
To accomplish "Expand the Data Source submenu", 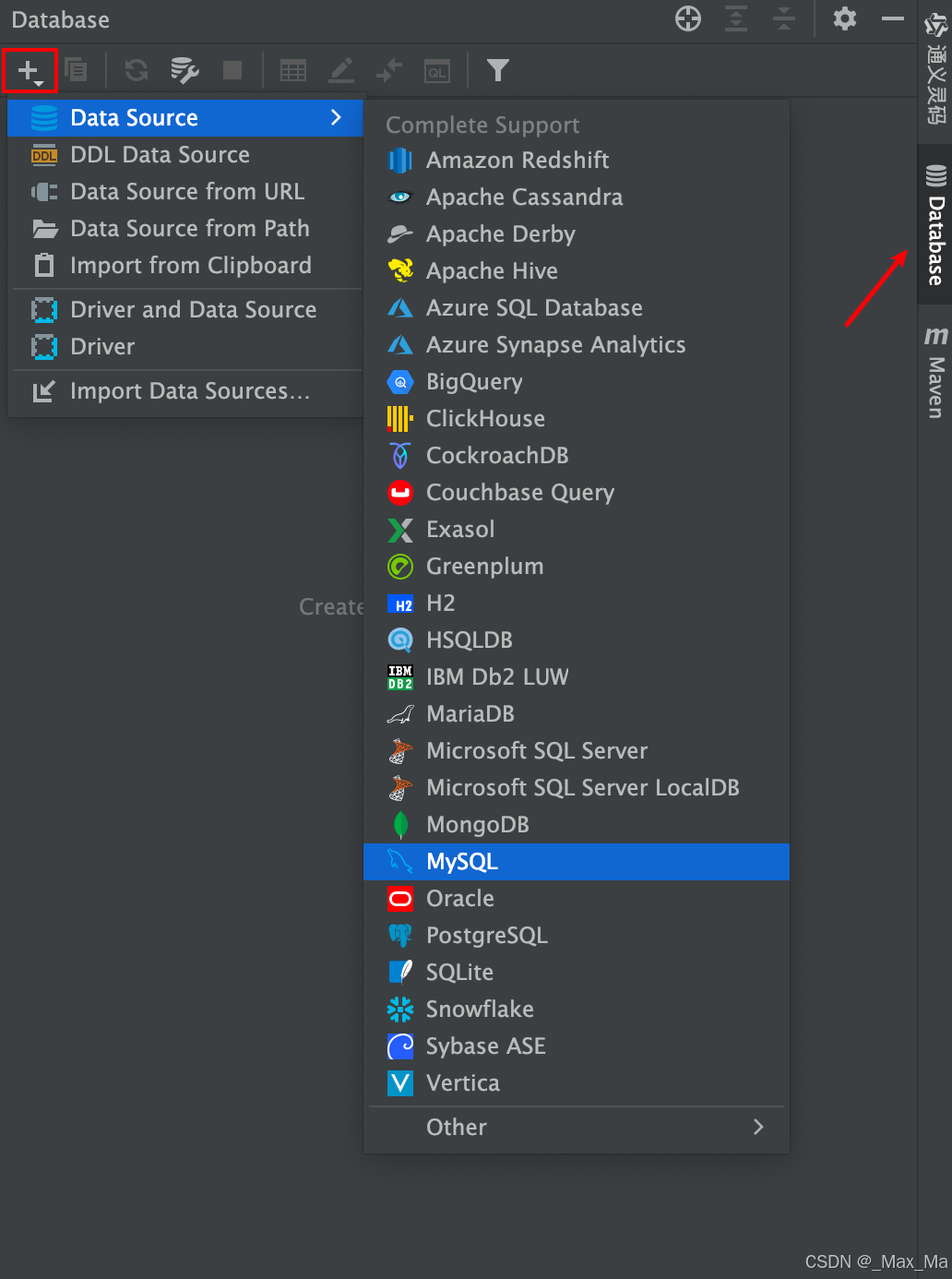I will (x=185, y=118).
